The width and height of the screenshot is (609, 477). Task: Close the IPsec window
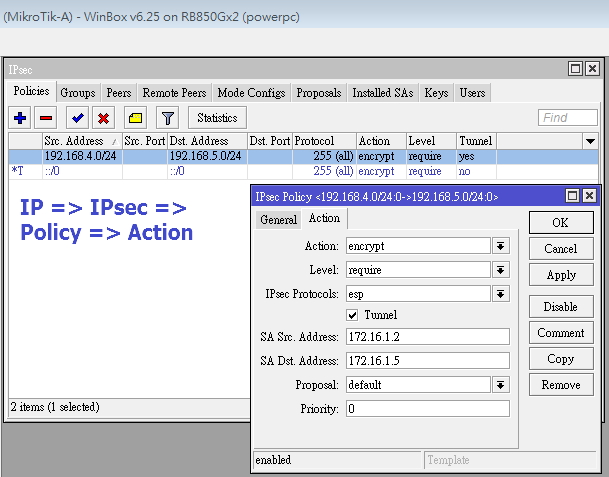point(592,69)
